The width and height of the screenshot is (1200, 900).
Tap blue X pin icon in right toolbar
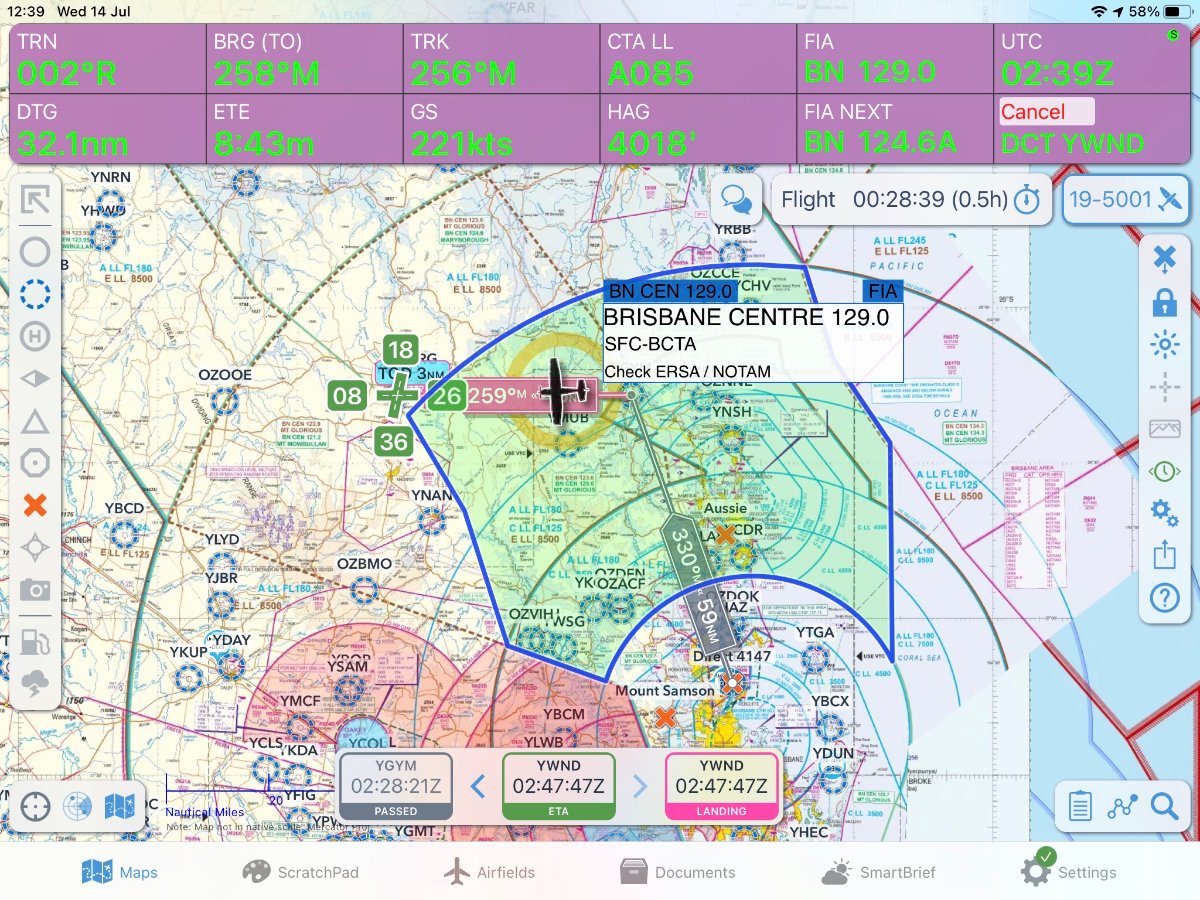tap(1165, 259)
